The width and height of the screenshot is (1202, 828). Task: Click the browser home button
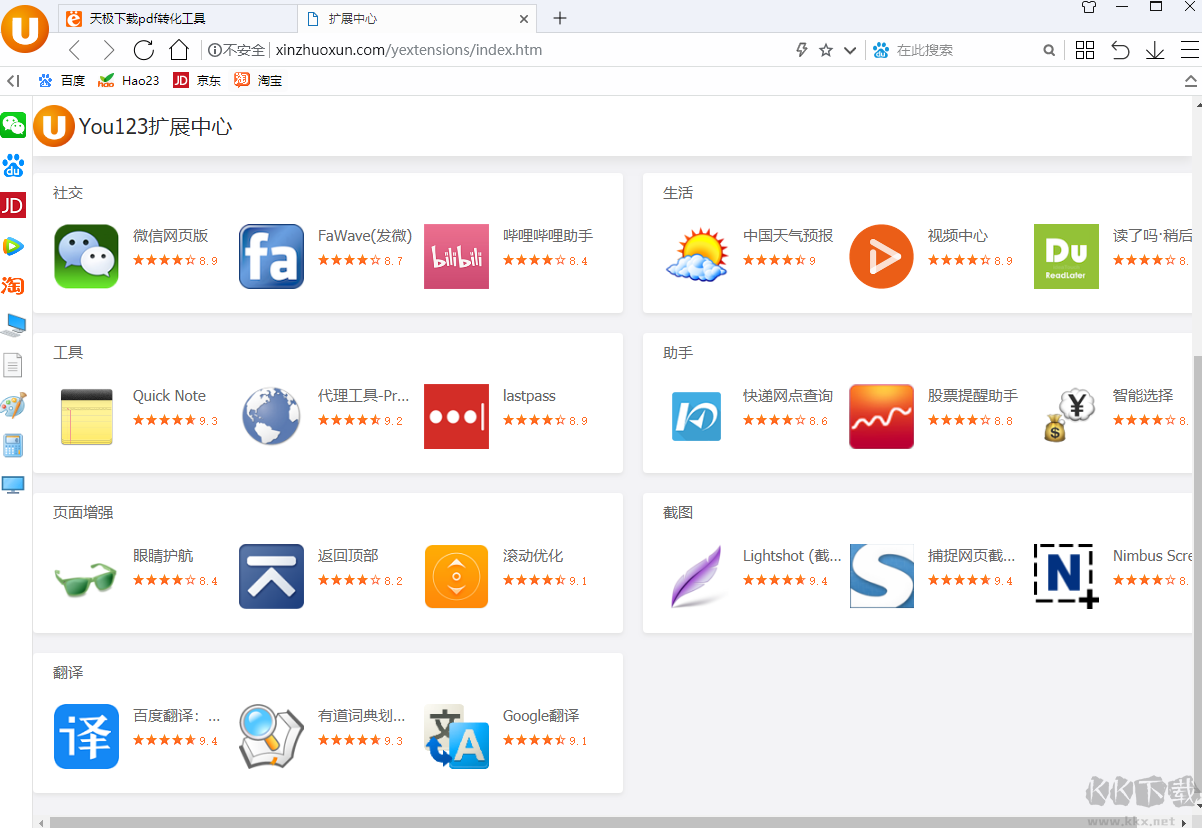(179, 50)
